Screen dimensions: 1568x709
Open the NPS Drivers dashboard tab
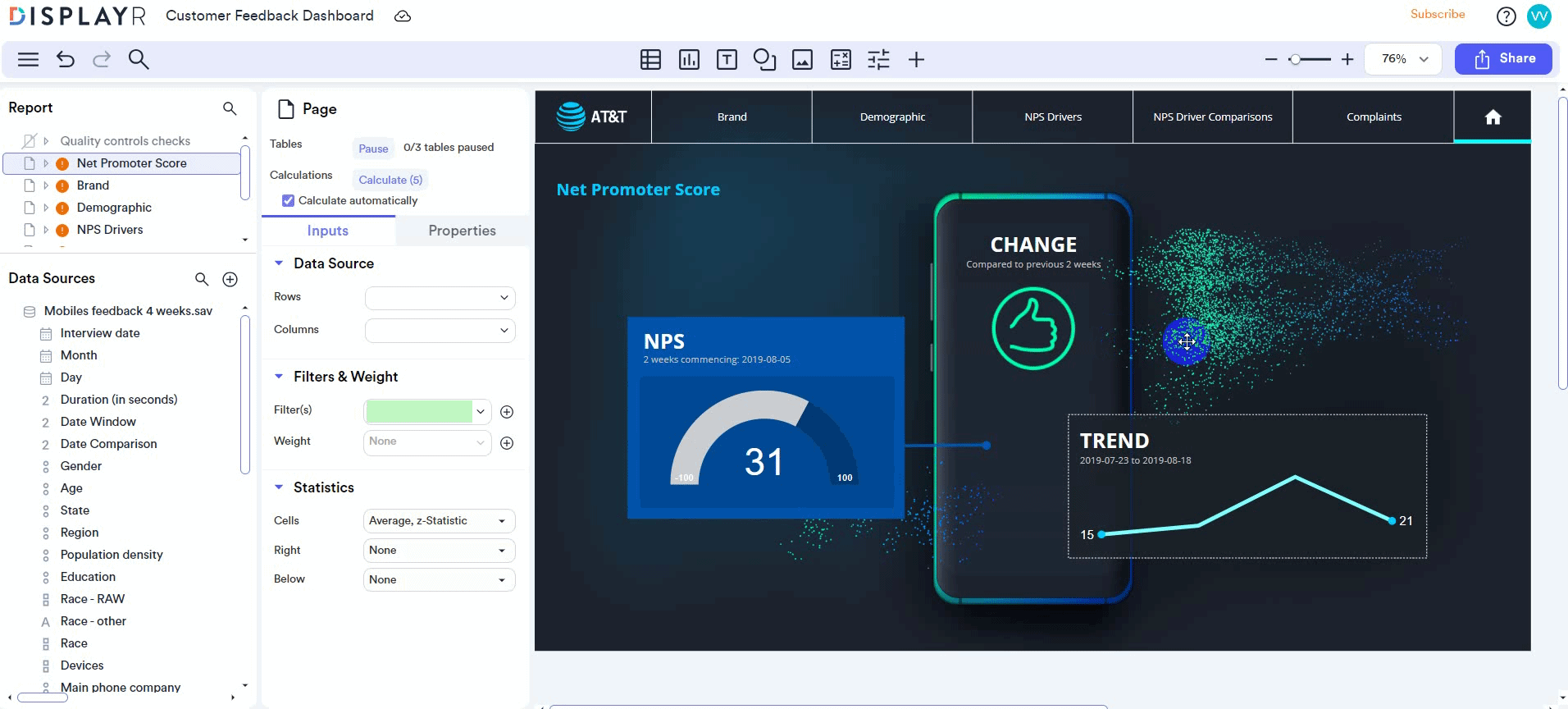coord(1053,117)
